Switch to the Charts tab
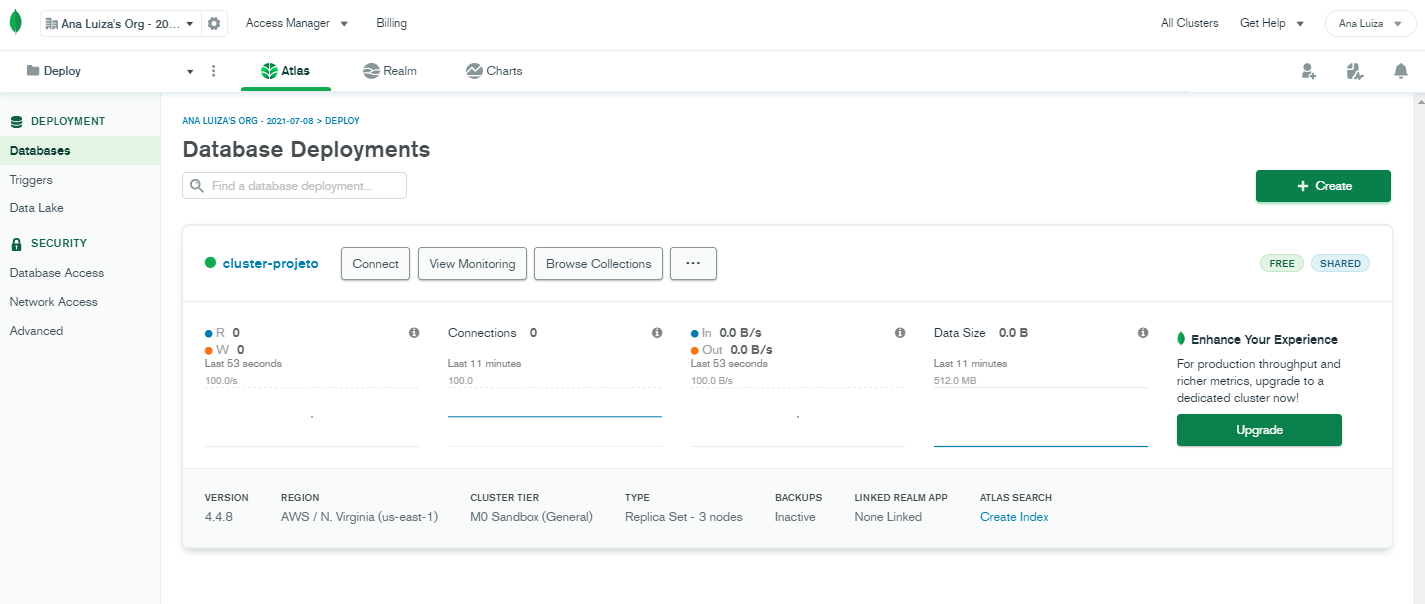 [x=494, y=71]
